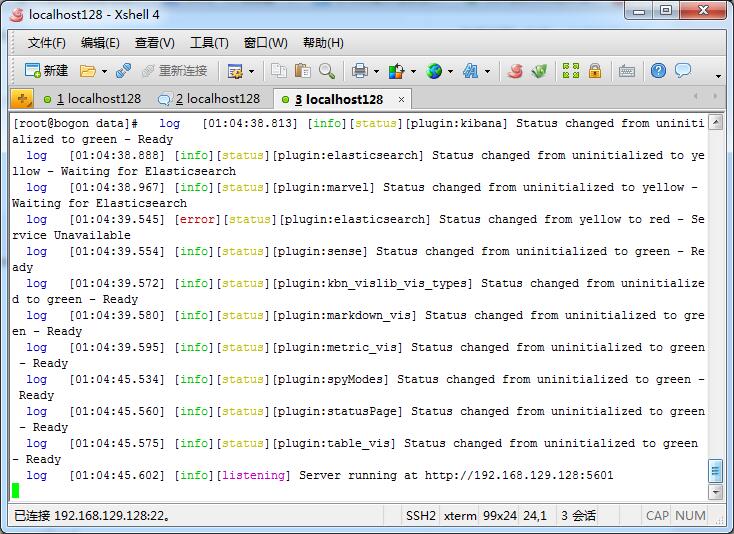Click the 99x24 terminal size indicator
734x534 pixels.
click(499, 516)
